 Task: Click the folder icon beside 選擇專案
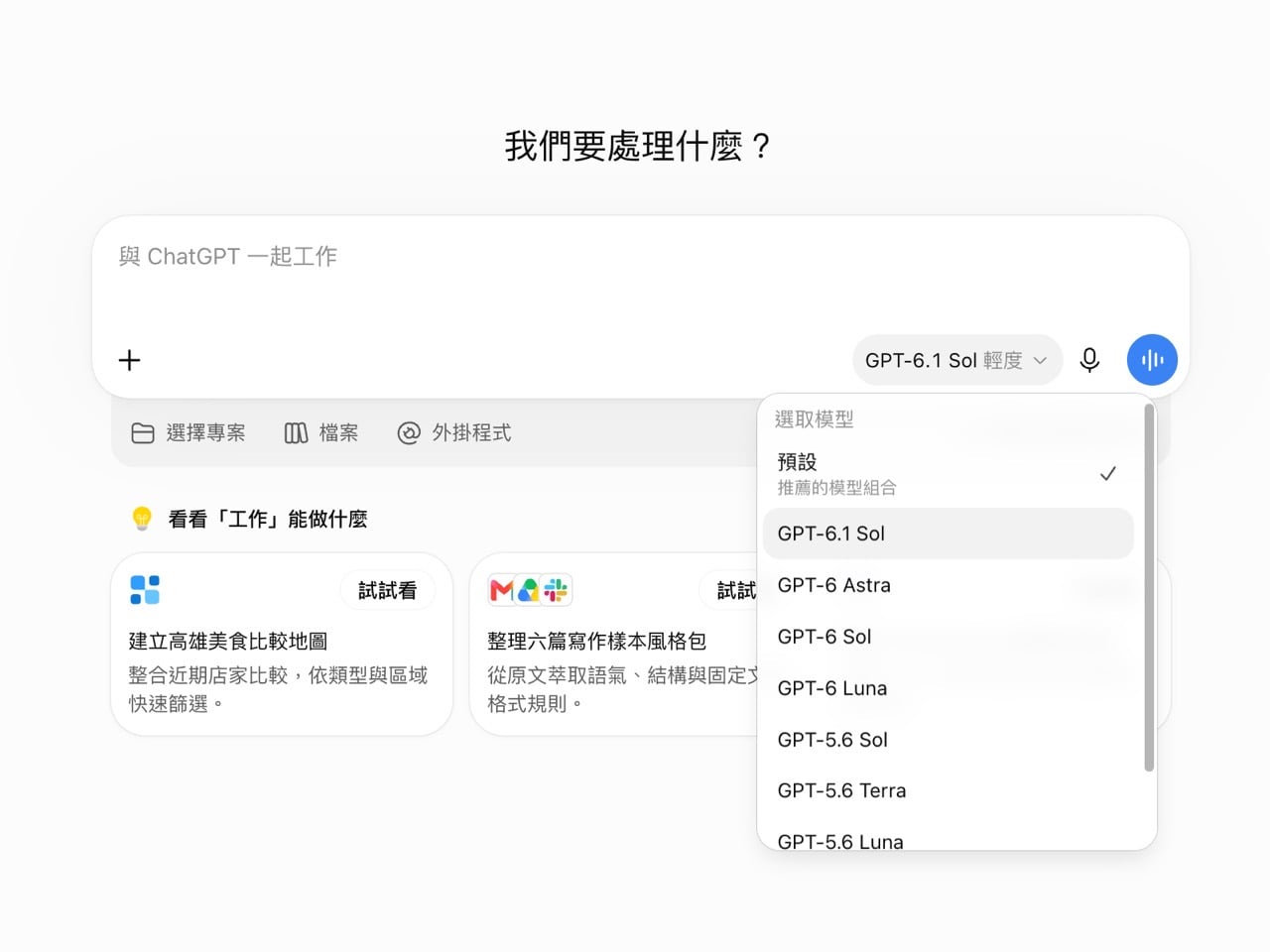point(143,433)
